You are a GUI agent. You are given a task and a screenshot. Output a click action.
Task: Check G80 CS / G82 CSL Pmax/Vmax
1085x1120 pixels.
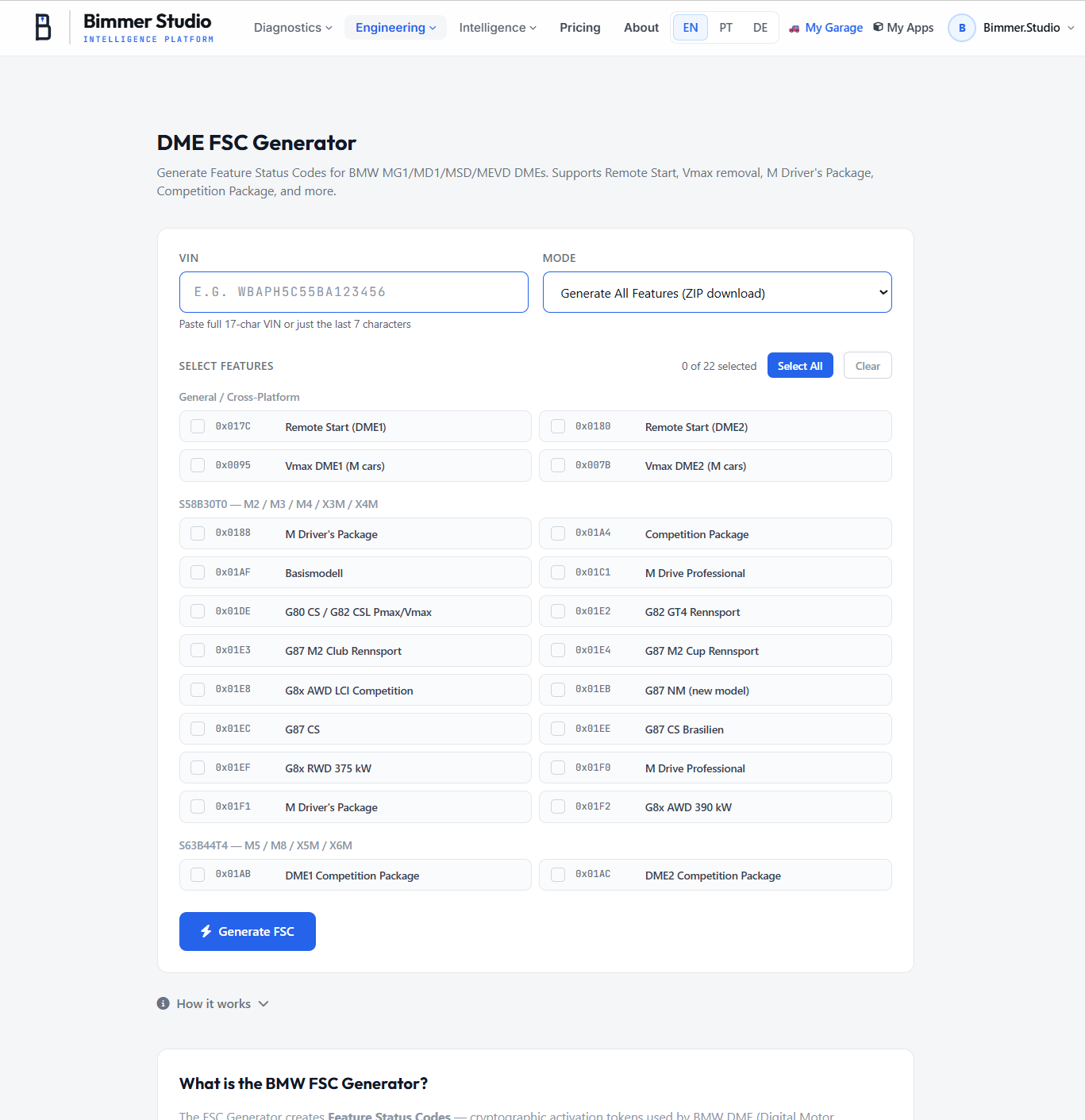coord(198,611)
